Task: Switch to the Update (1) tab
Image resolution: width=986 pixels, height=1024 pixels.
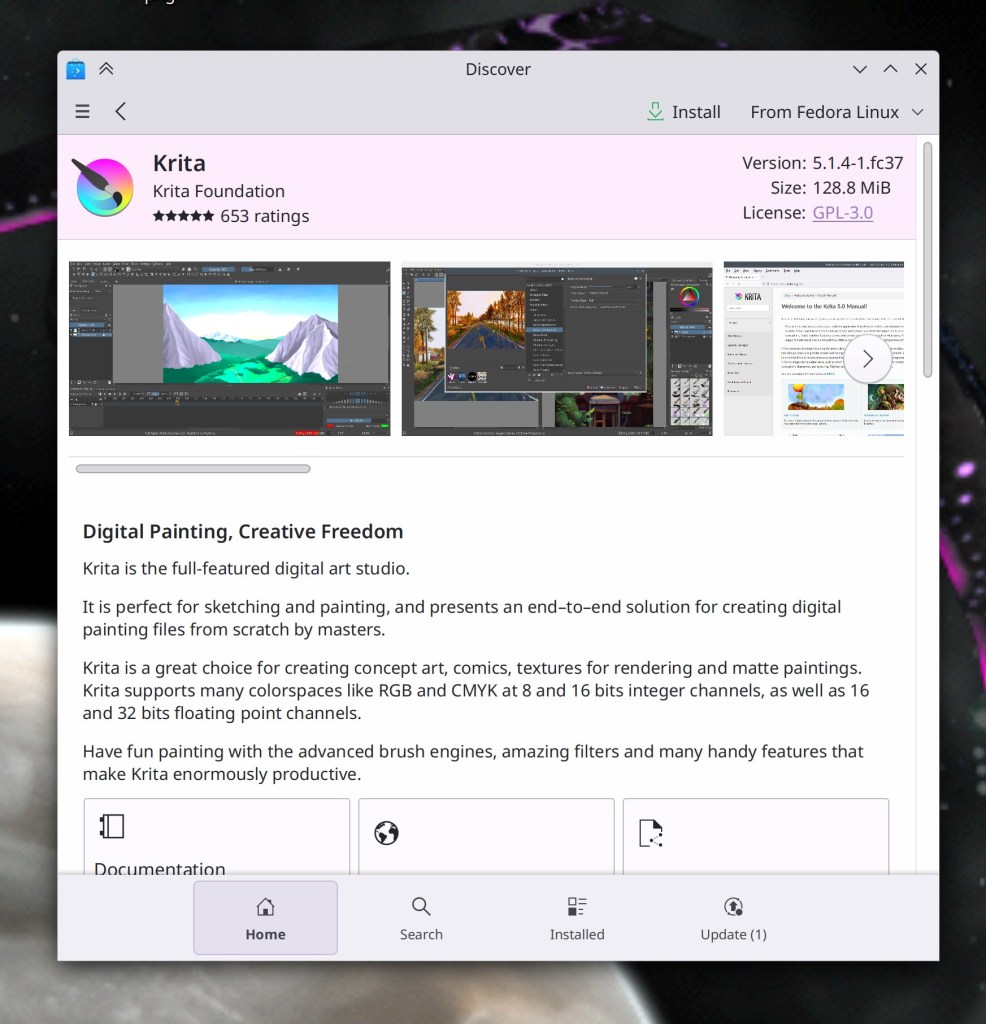Action: pyautogui.click(x=733, y=917)
